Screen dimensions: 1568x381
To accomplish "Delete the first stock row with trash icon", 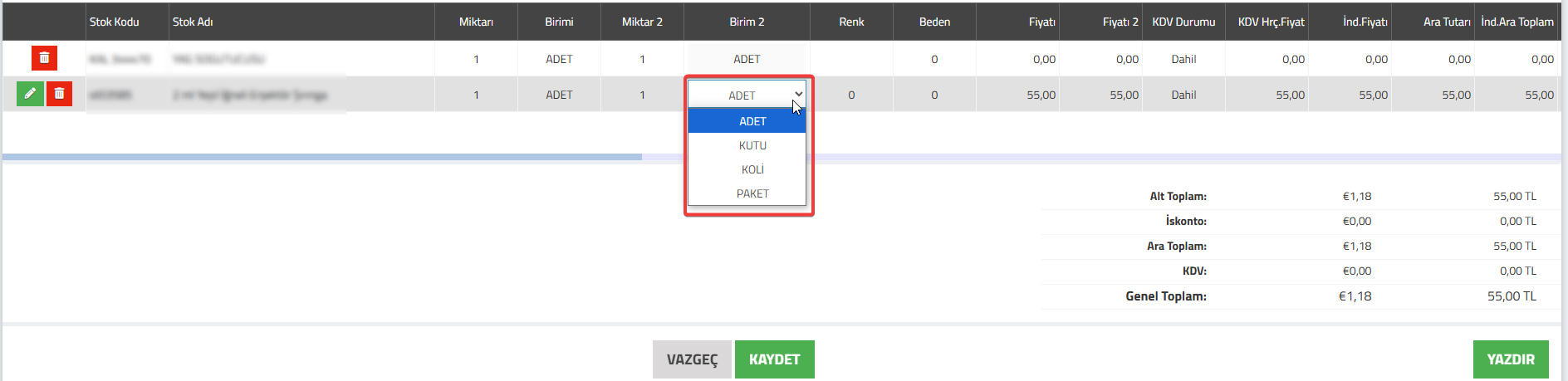I will [x=44, y=58].
